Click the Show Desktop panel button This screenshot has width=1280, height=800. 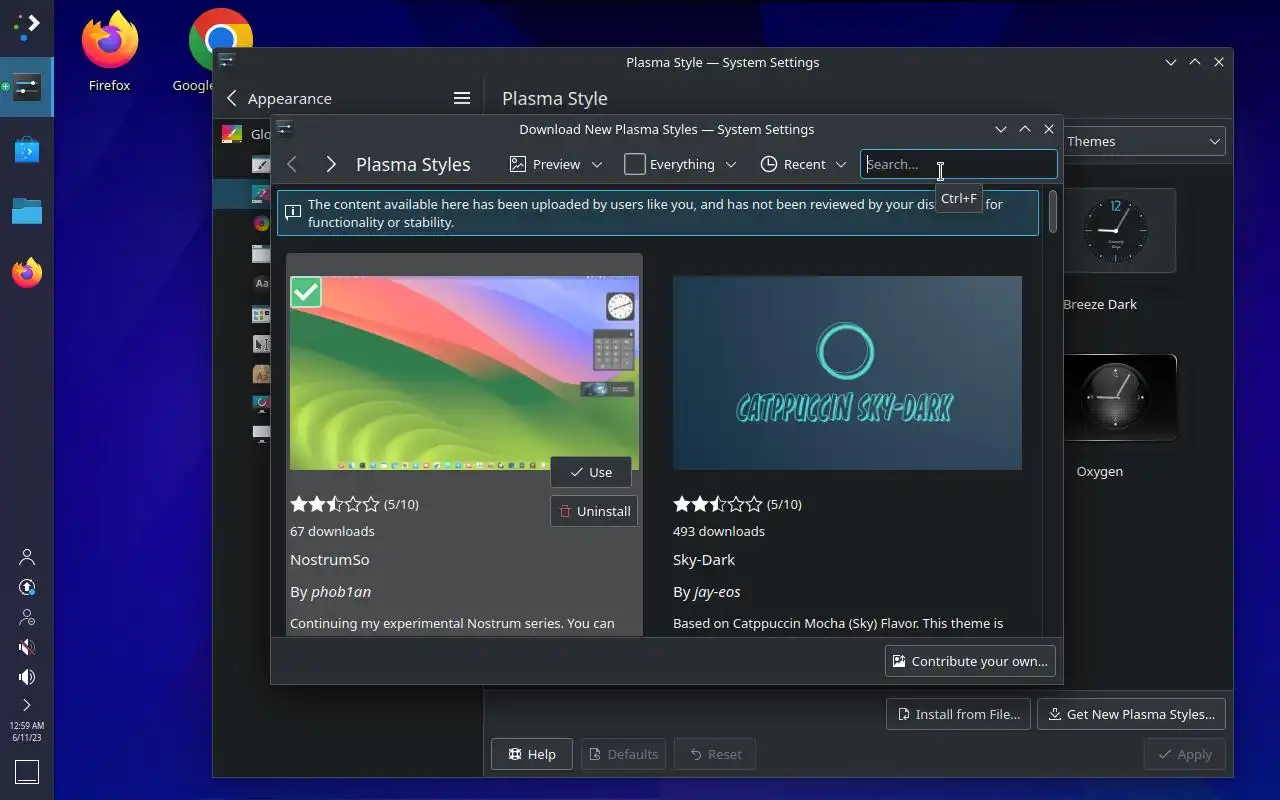tap(27, 771)
